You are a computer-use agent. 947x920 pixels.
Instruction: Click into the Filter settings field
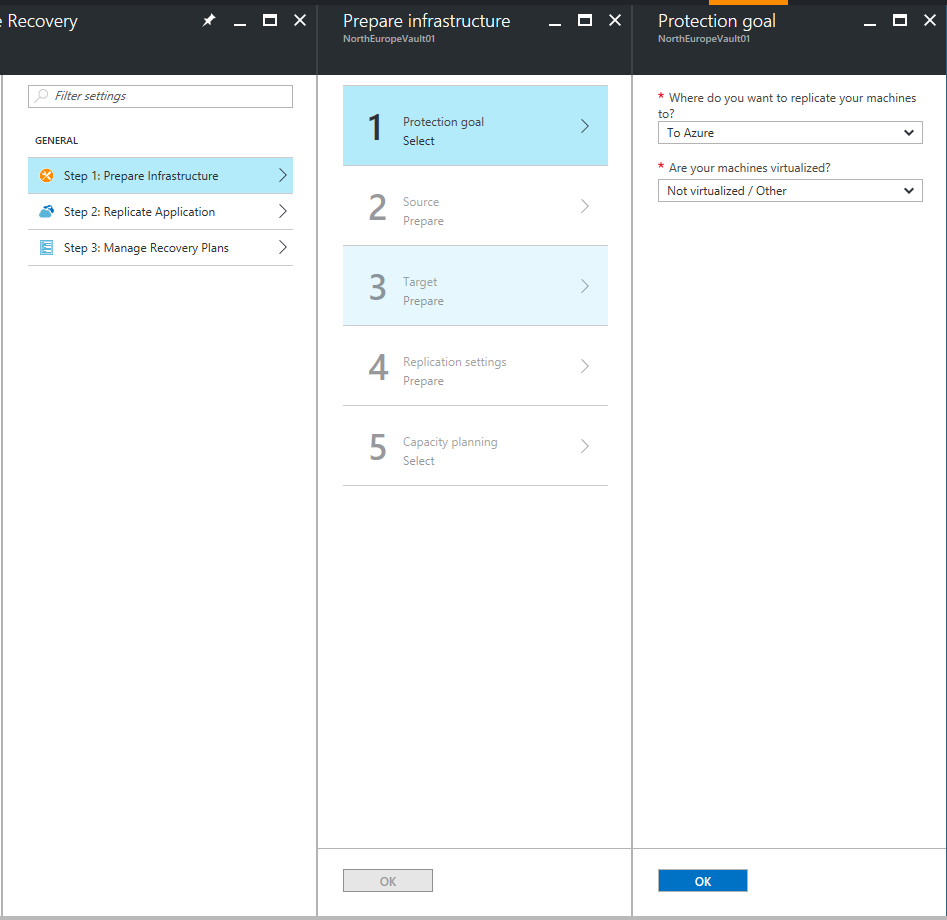tap(170, 96)
